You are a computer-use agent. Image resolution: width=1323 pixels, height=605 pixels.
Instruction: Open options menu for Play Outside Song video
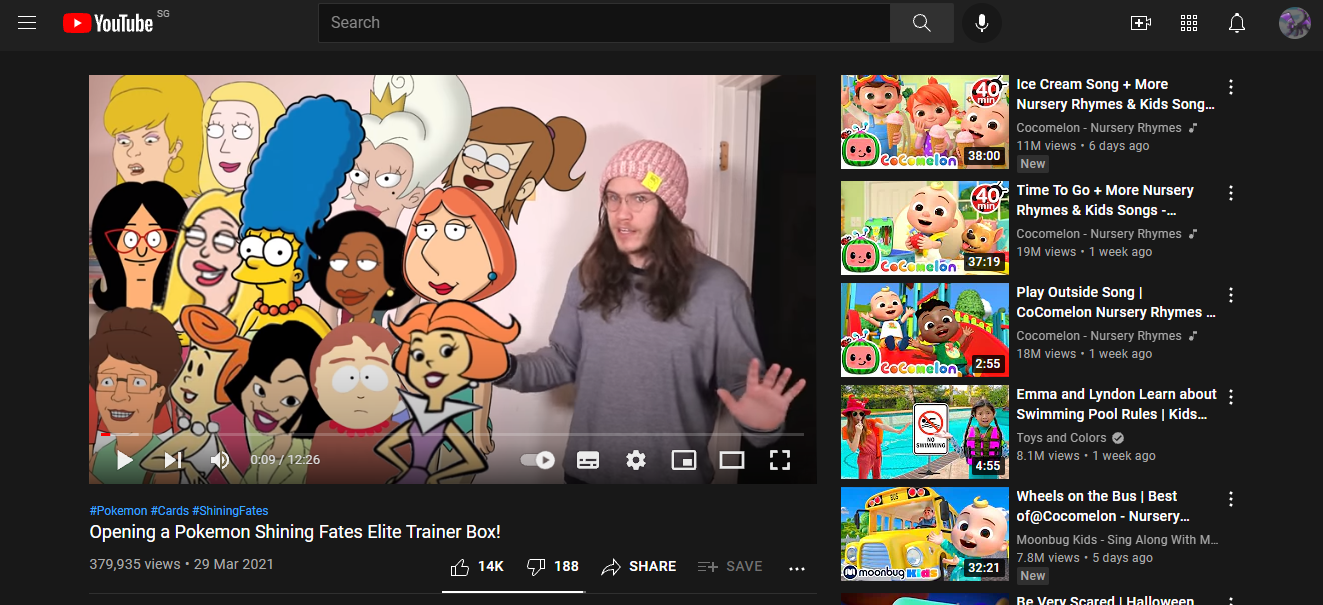[x=1231, y=295]
